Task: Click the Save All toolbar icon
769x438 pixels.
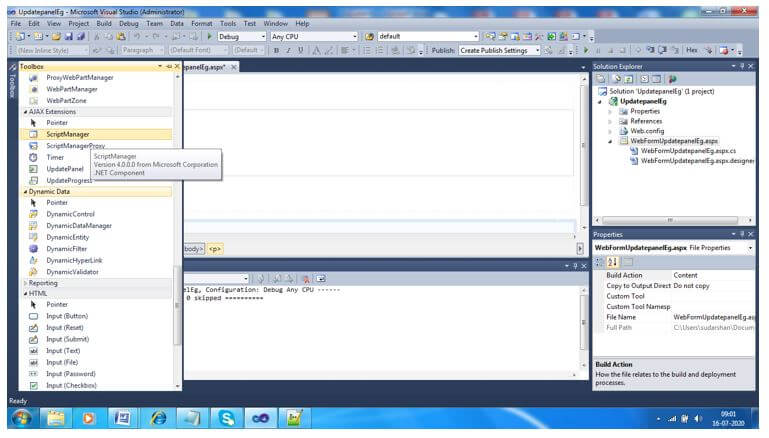Action: (x=80, y=36)
